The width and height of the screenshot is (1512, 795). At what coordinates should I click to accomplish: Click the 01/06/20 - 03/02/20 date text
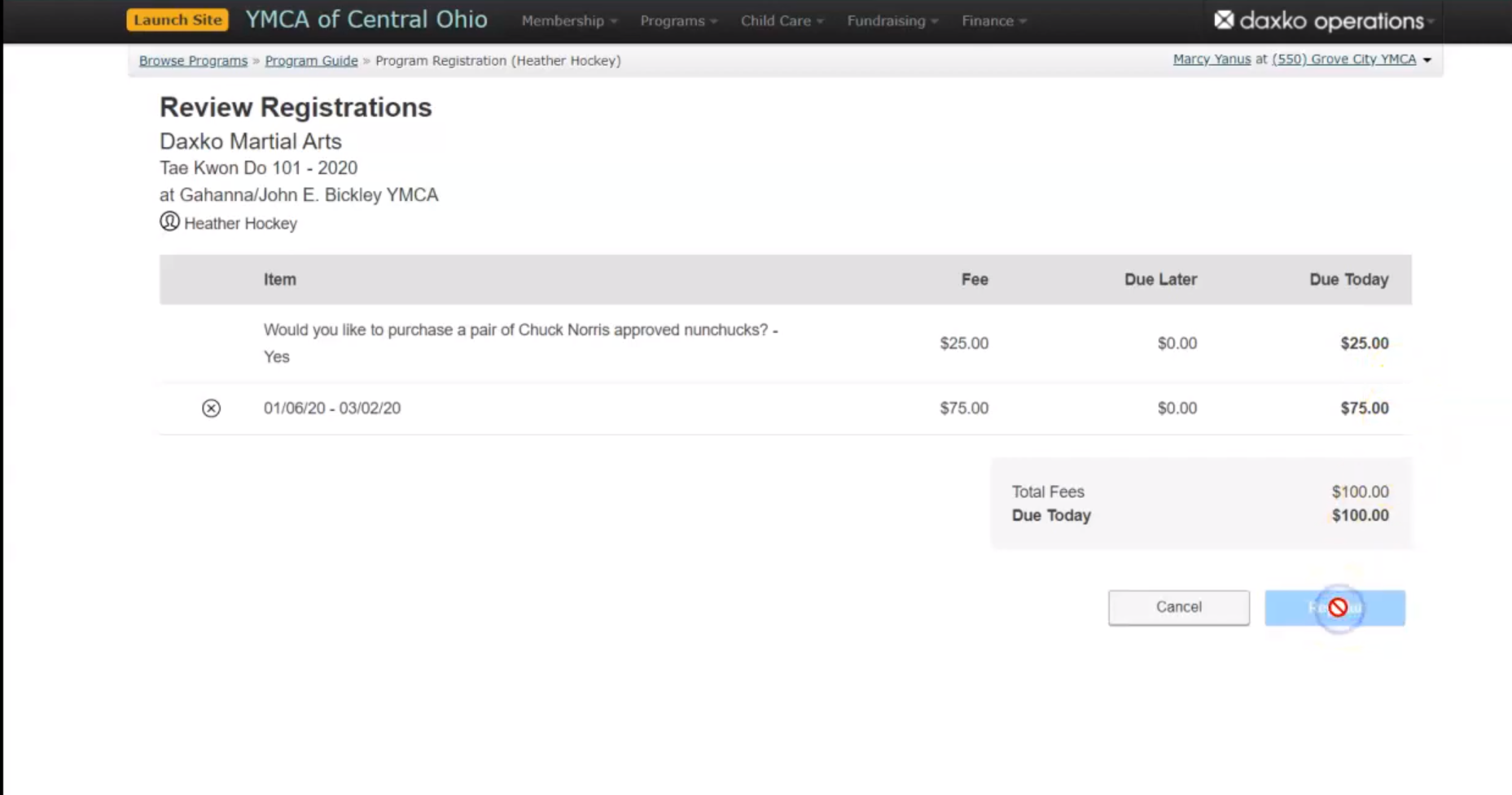click(x=331, y=408)
